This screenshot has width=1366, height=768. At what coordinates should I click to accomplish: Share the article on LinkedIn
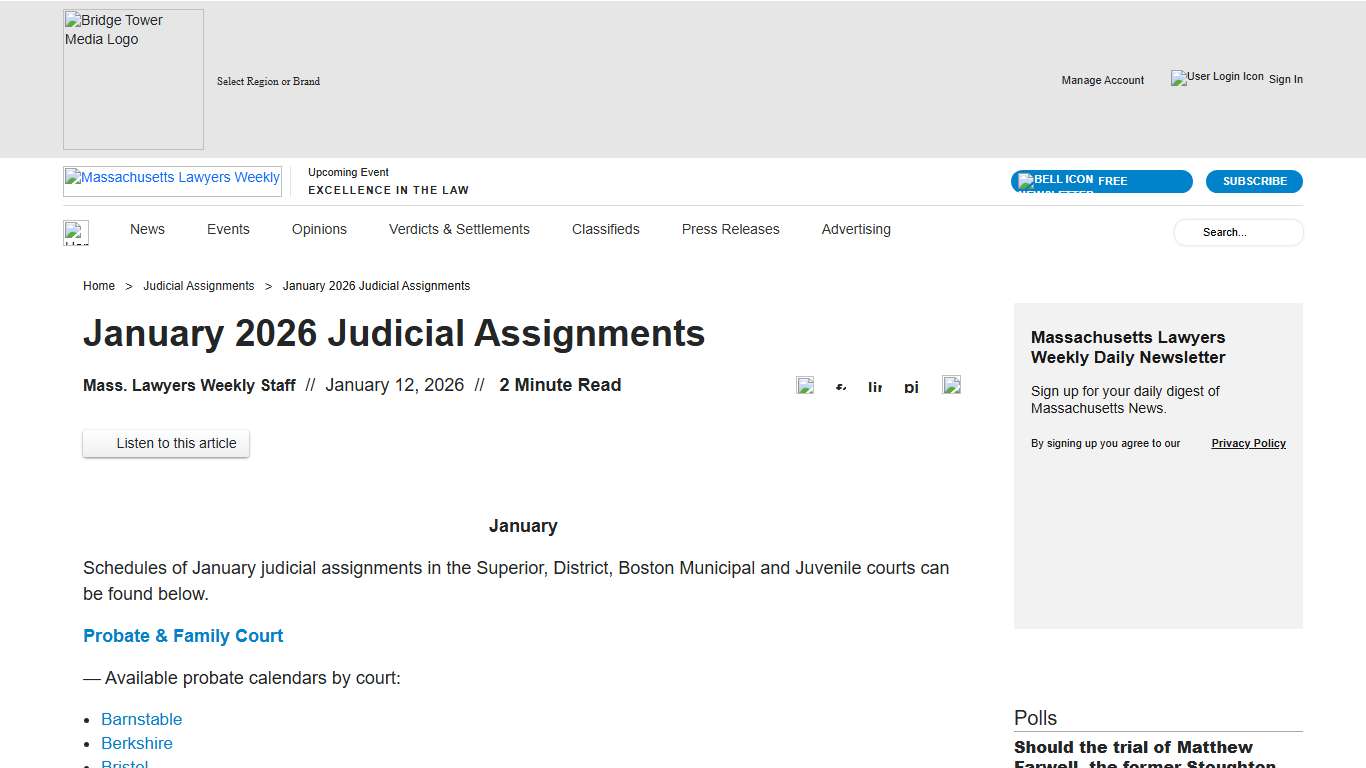[875, 386]
